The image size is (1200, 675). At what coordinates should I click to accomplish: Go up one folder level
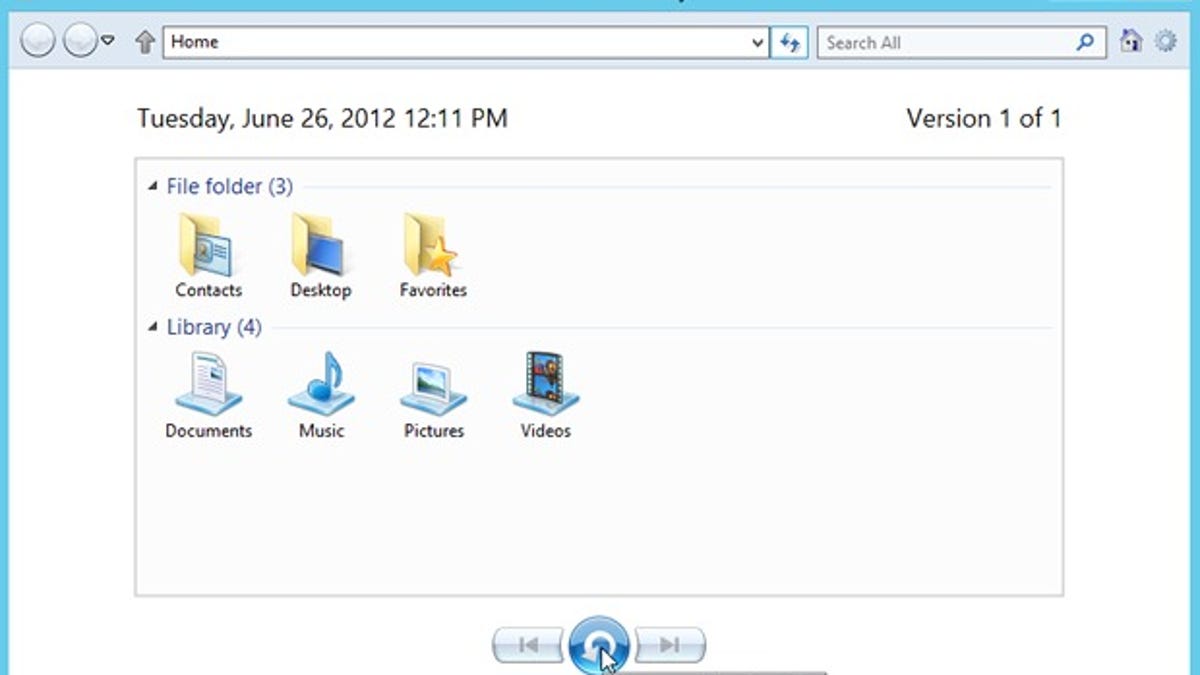click(x=145, y=42)
